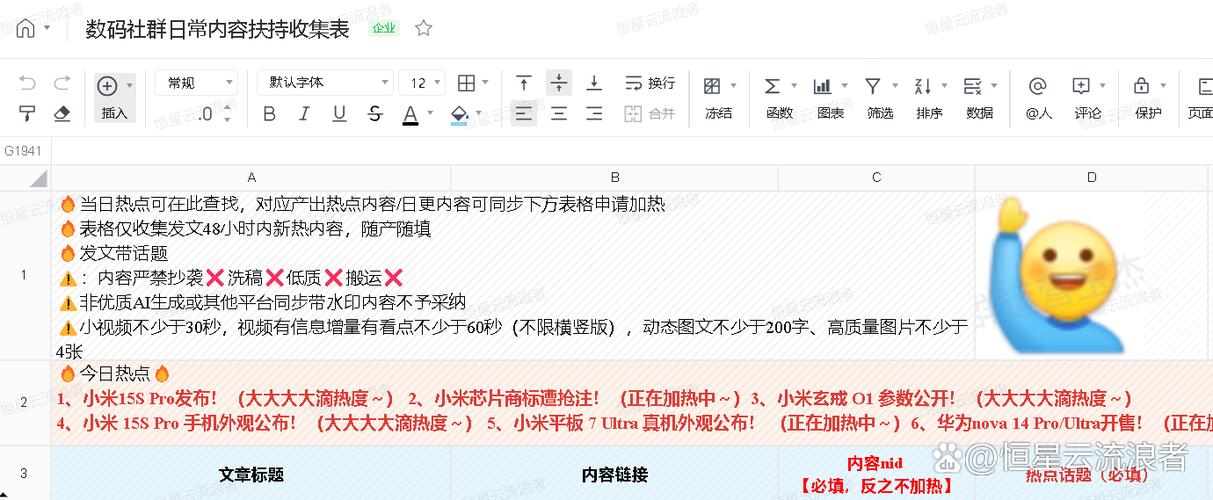Open the 默认字体 font family dropdown

tap(325, 83)
